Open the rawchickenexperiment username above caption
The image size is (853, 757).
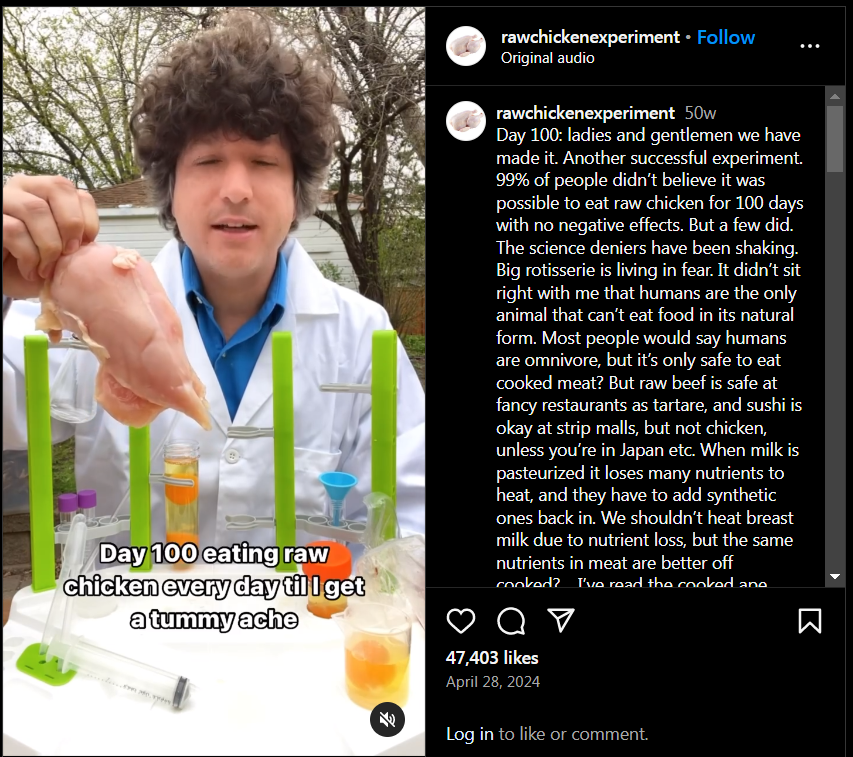585,113
